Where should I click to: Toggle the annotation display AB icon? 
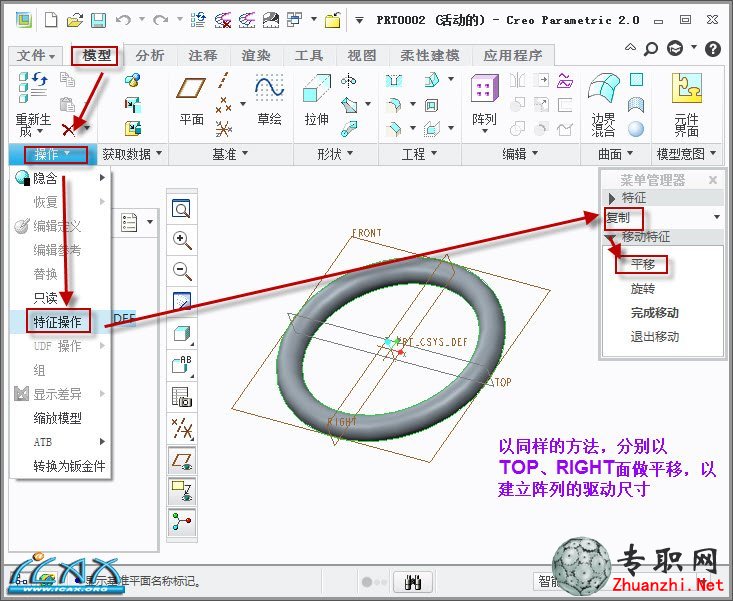tap(182, 365)
